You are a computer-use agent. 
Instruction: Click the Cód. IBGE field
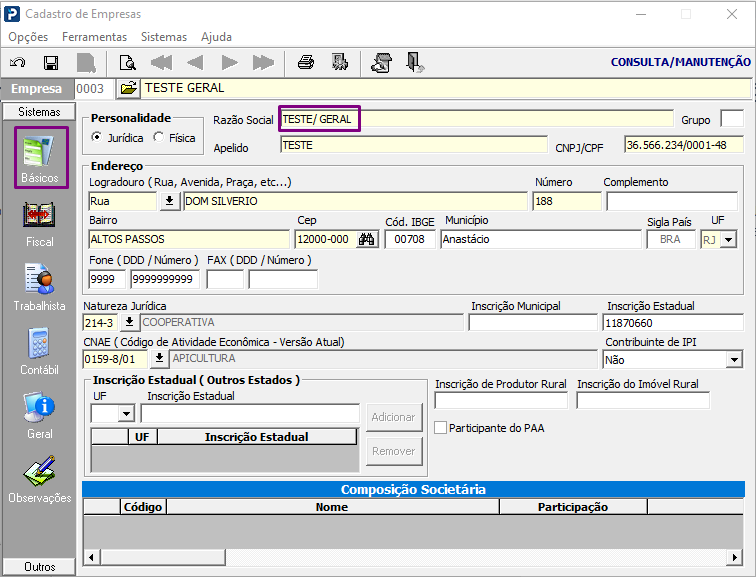click(410, 239)
